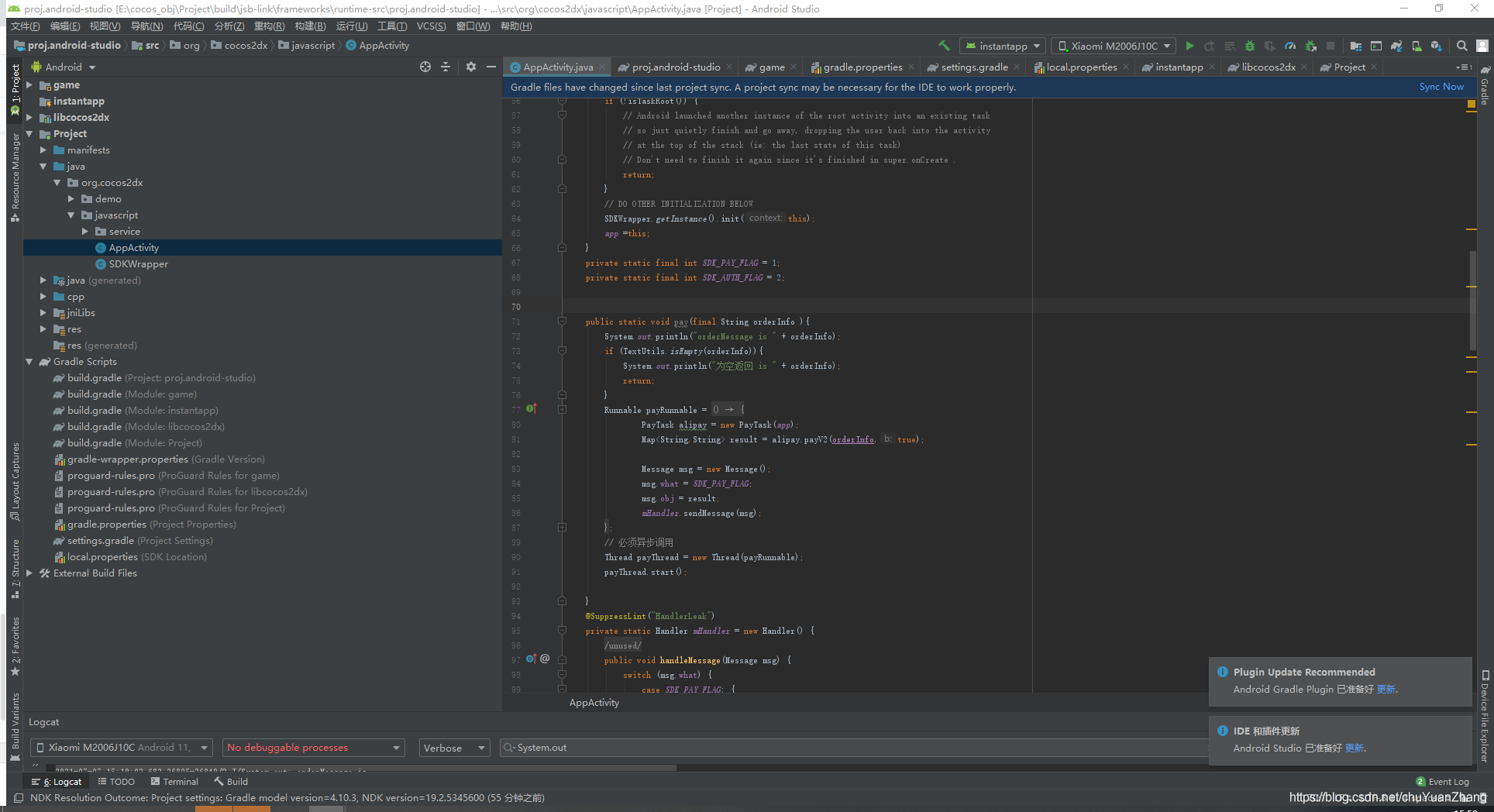
Task: Toggle the Logcat tool window button
Action: click(57, 782)
